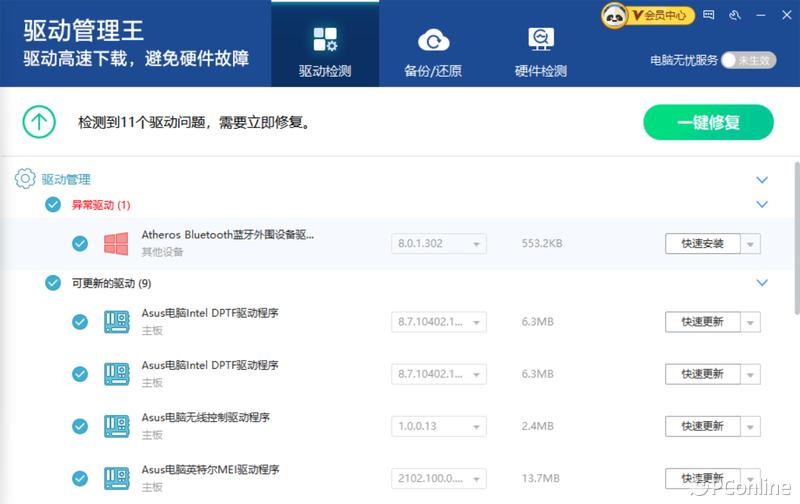Click 快速更新 for the second Intel DPTF driver
The image size is (800, 504).
coord(703,374)
